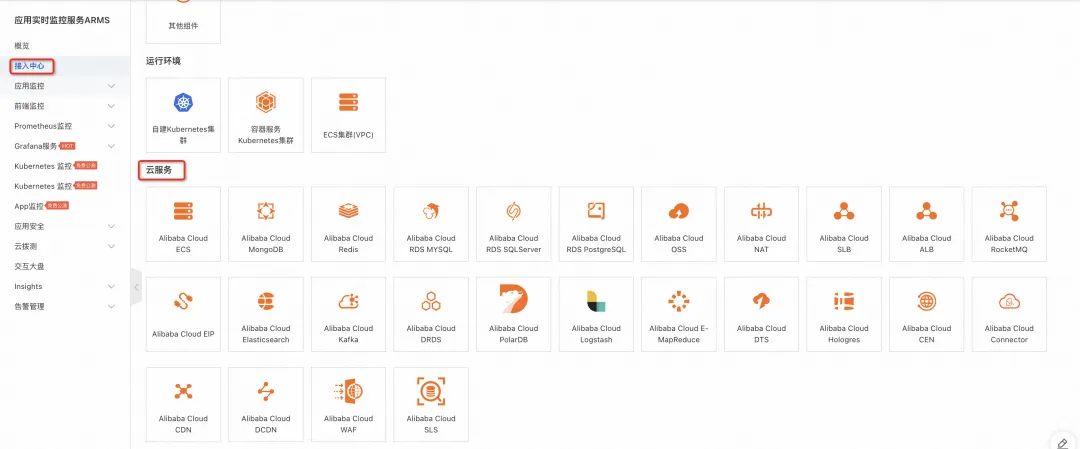
Task: Open the Alibaba Cloud MongoDB card icon
Action: [x=266, y=211]
